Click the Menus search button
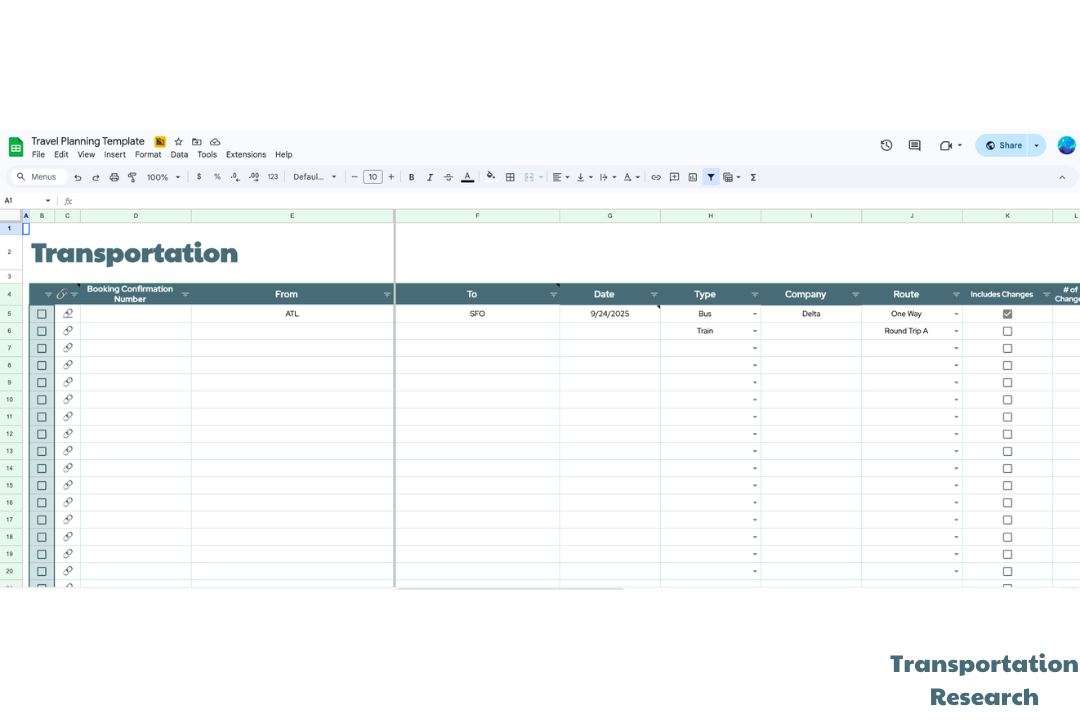The height and width of the screenshot is (720, 1080). (38, 176)
